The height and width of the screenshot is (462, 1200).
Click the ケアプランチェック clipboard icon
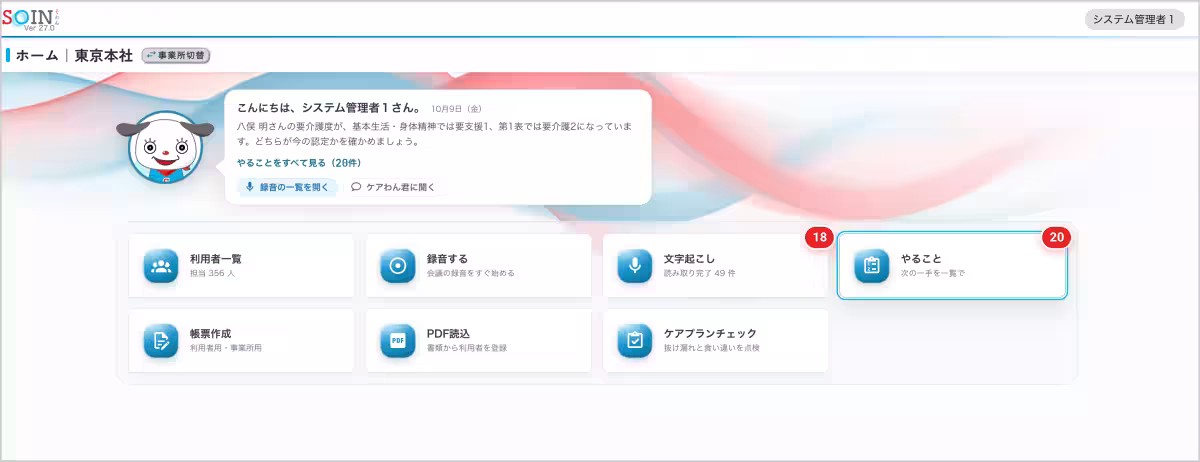[634, 341]
